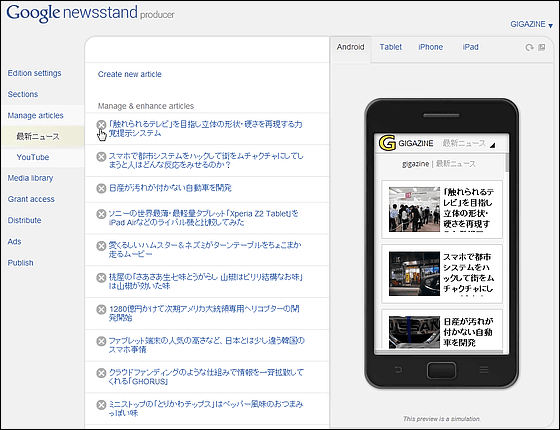Open article about 「GHORUS」 crowdfunding

click(206, 377)
